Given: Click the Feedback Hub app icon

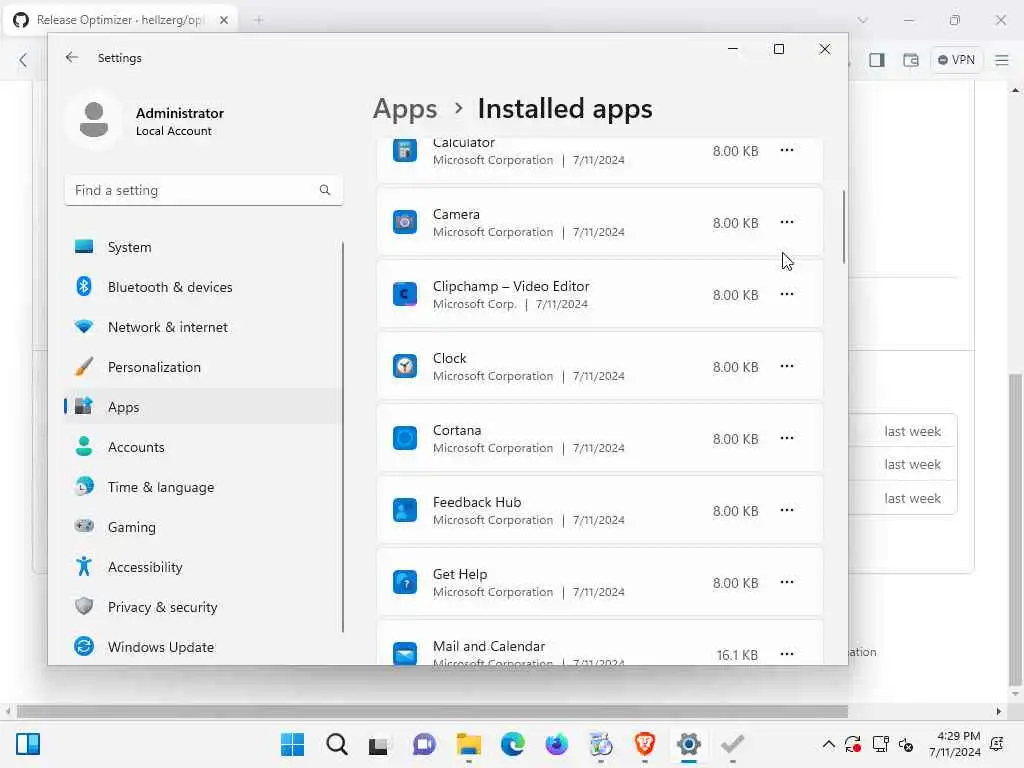Looking at the screenshot, I should (405, 510).
